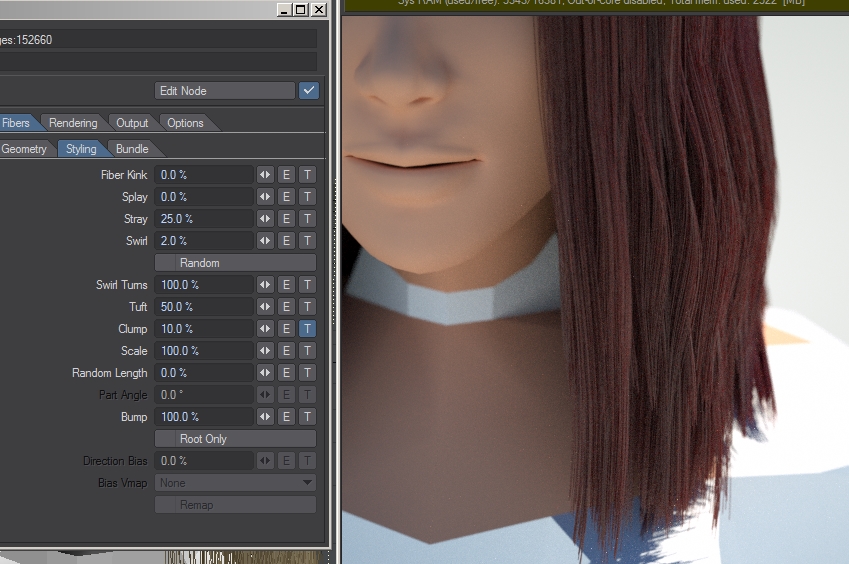
Task: Click the Fiber Kink slider arrows
Action: [265, 175]
